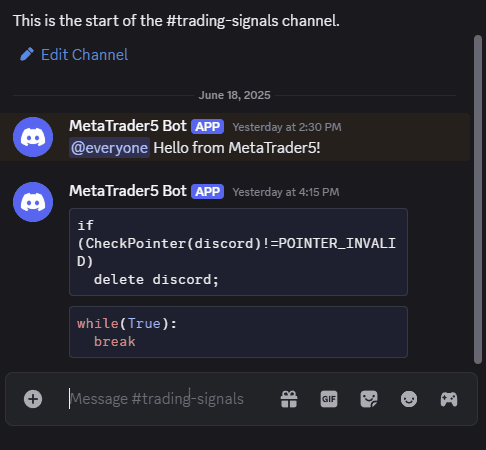Click the APP badge on first message
Viewport: 486px width, 450px height.
click(207, 127)
